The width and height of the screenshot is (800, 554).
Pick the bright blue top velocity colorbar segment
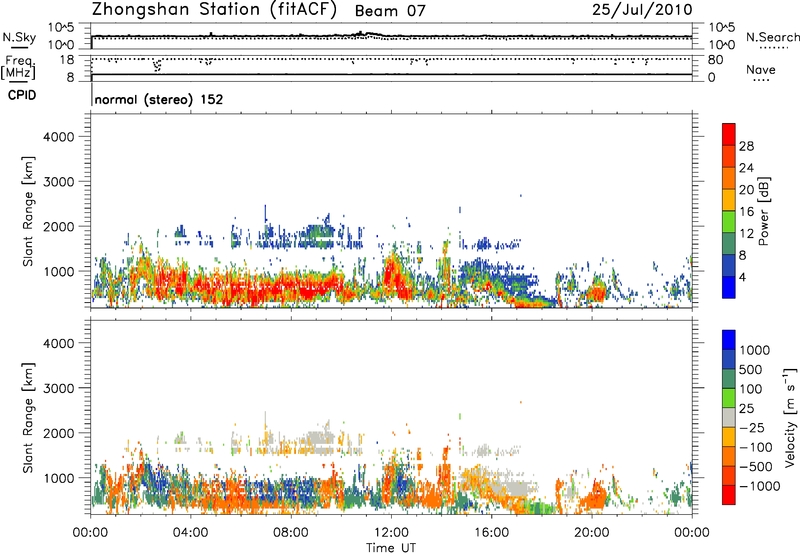[729, 340]
